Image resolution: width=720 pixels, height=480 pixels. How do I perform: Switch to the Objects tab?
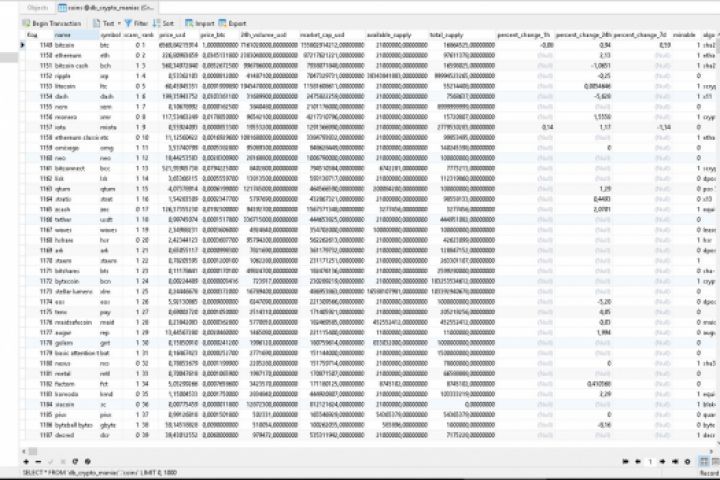click(38, 8)
